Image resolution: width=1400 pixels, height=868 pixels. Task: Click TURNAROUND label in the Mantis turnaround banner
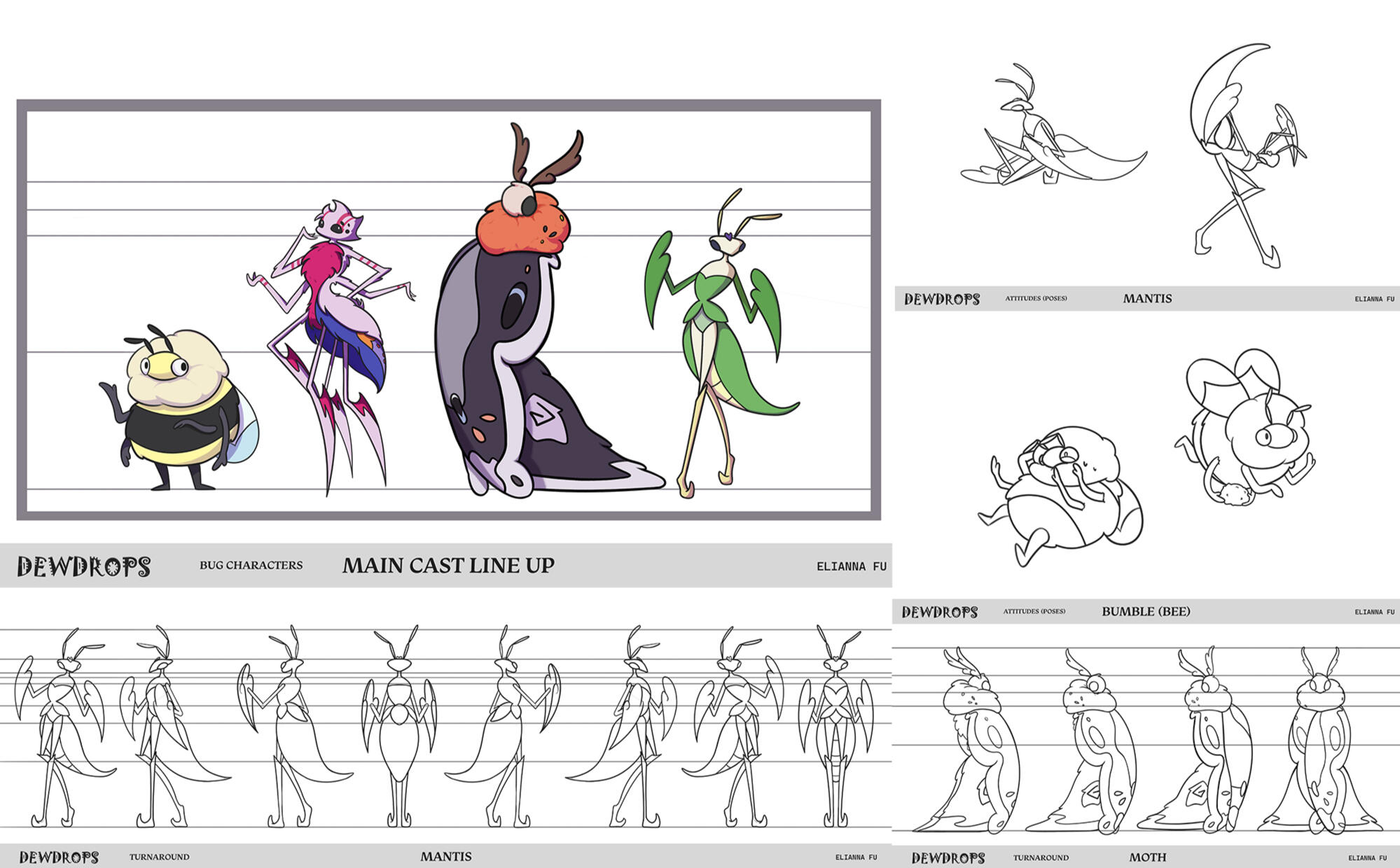(x=159, y=857)
